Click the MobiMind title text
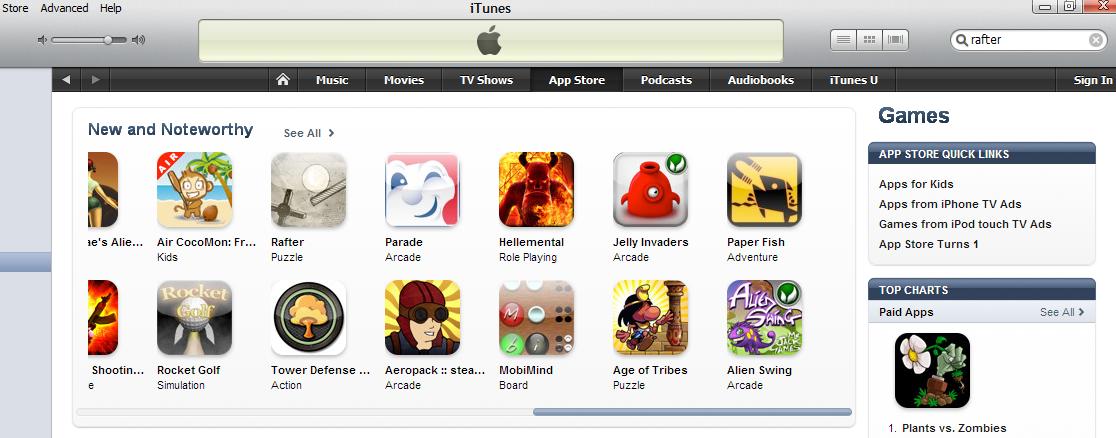This screenshot has width=1116, height=438. 525,370
